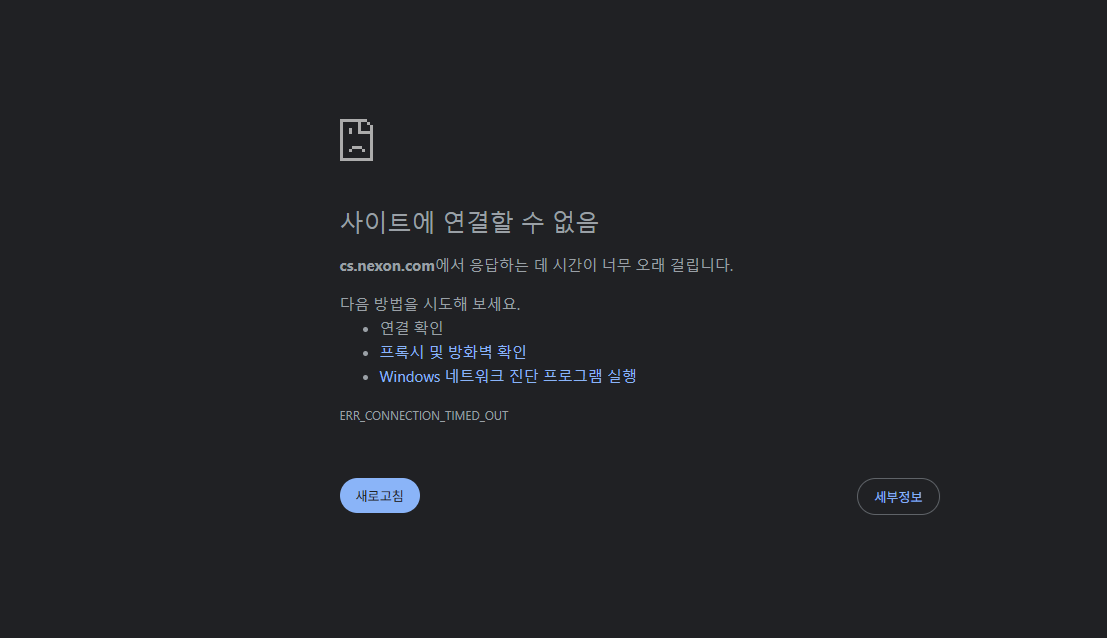Open the 세부정보 details button
Image resolution: width=1107 pixels, height=638 pixels.
point(898,497)
